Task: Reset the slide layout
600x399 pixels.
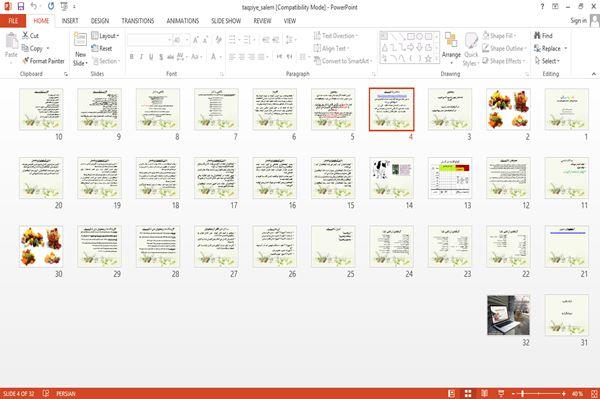Action: pos(102,48)
